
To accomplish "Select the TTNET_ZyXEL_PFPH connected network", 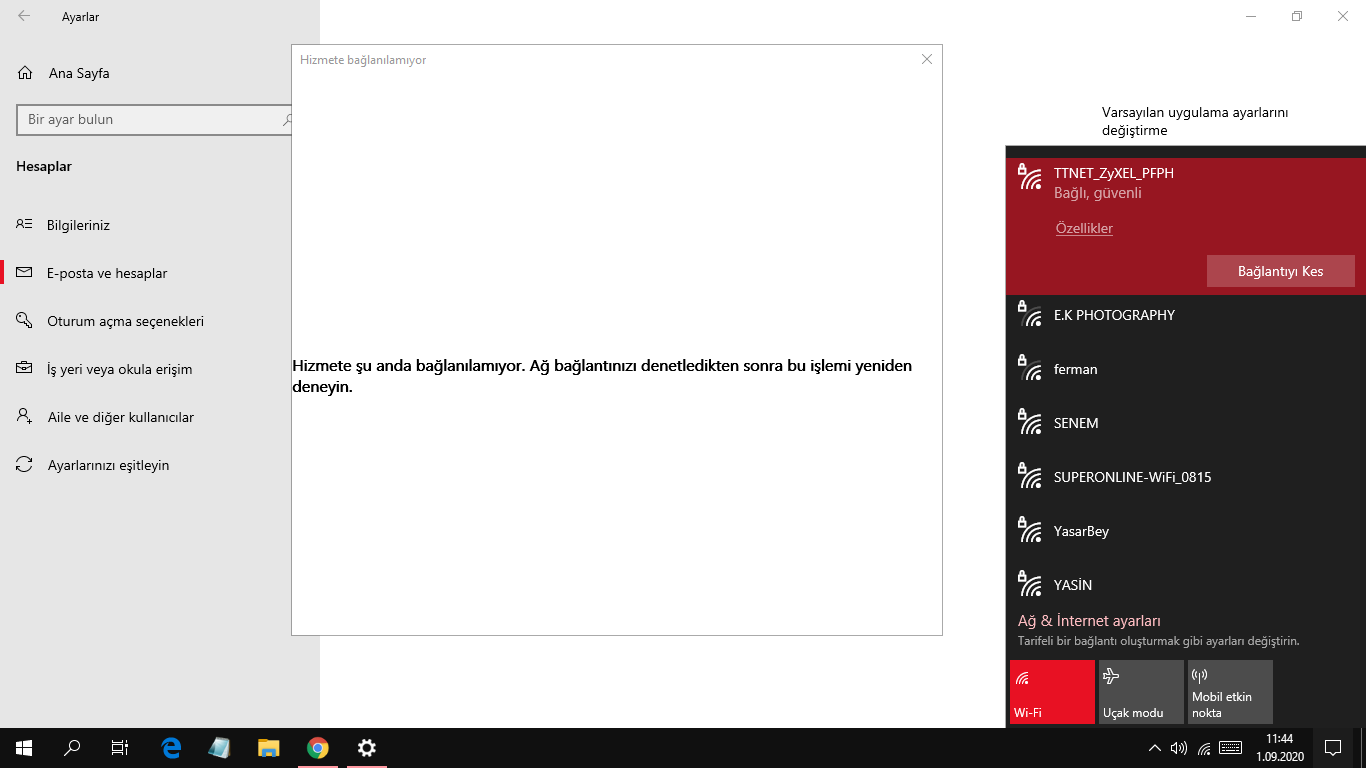I will coord(1185,226).
